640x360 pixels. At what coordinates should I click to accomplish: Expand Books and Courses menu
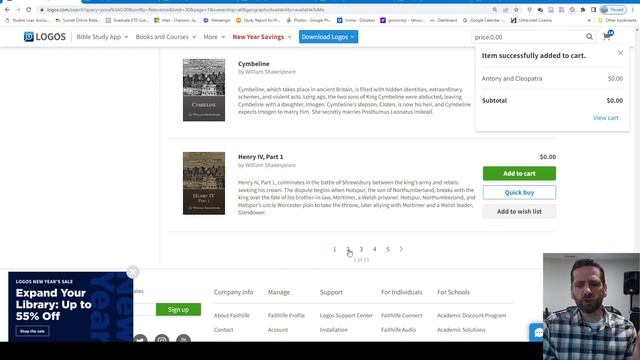166,37
